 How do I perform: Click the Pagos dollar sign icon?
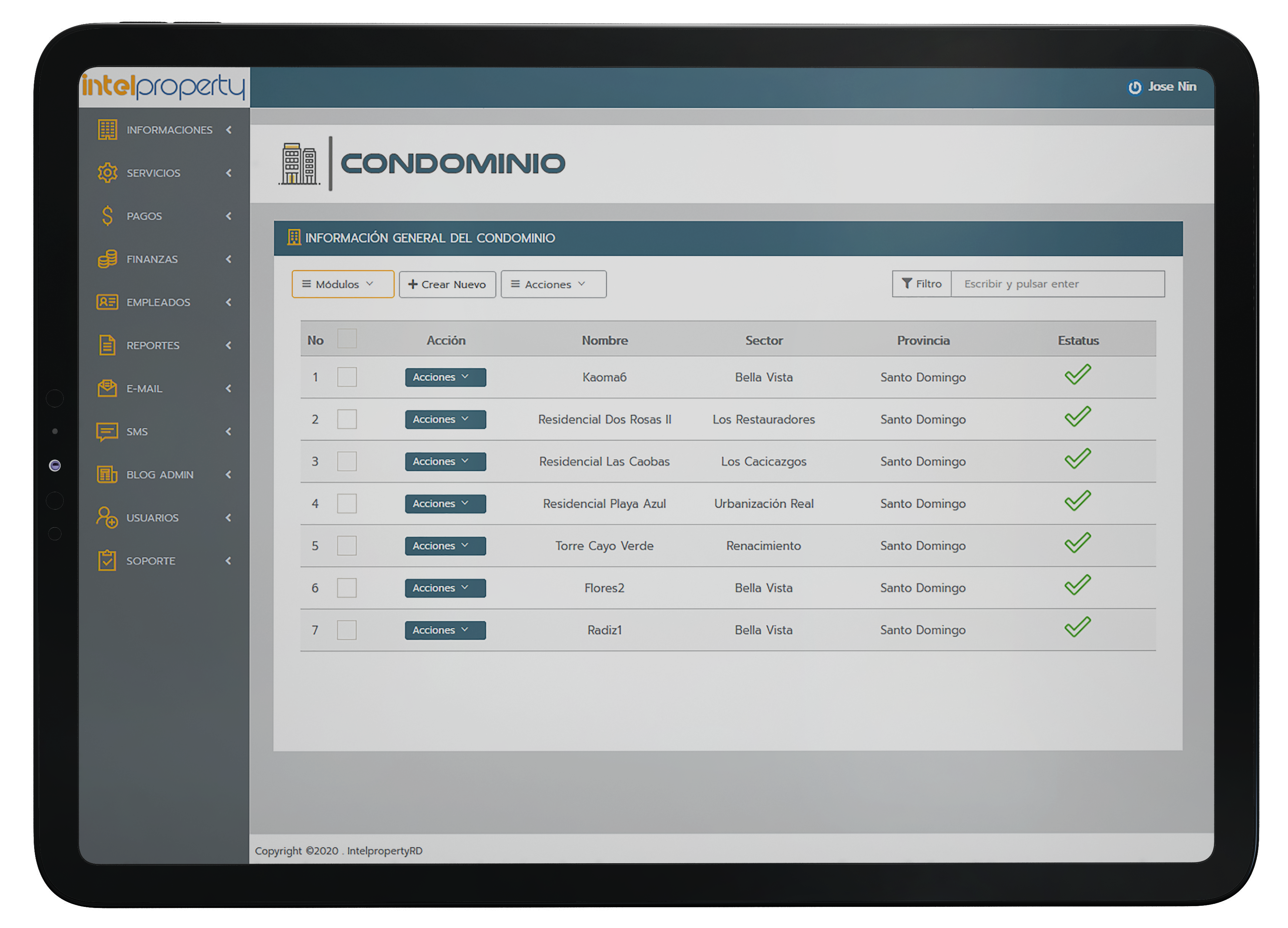point(107,216)
